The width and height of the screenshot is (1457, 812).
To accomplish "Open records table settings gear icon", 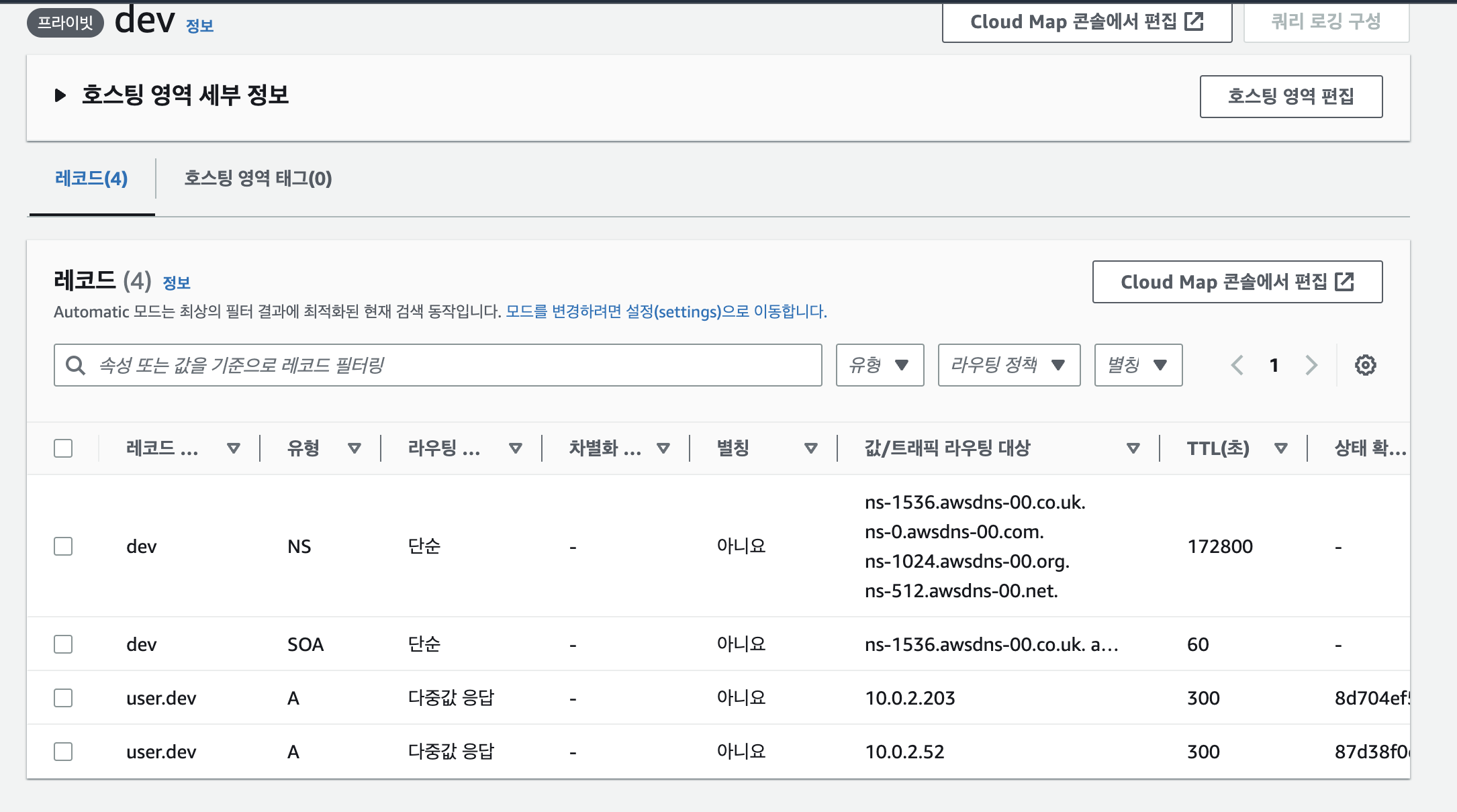I will pos(1365,365).
